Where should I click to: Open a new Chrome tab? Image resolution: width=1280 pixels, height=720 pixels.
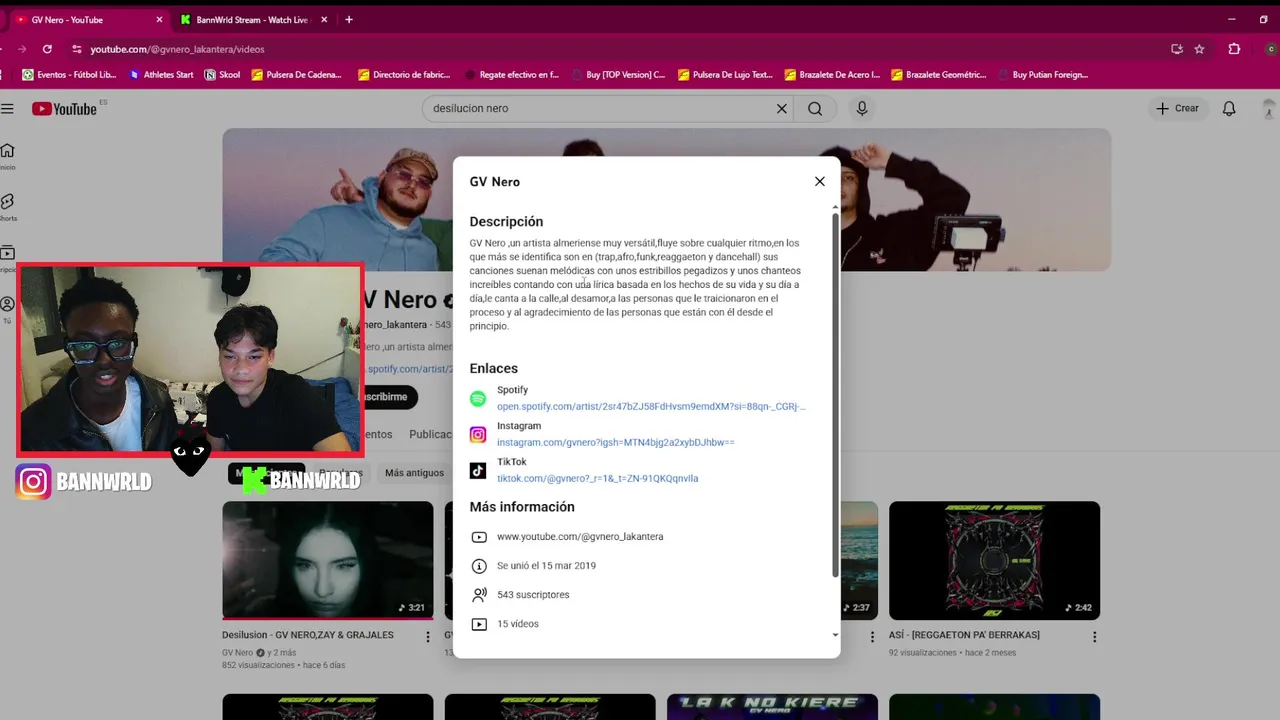coord(348,20)
